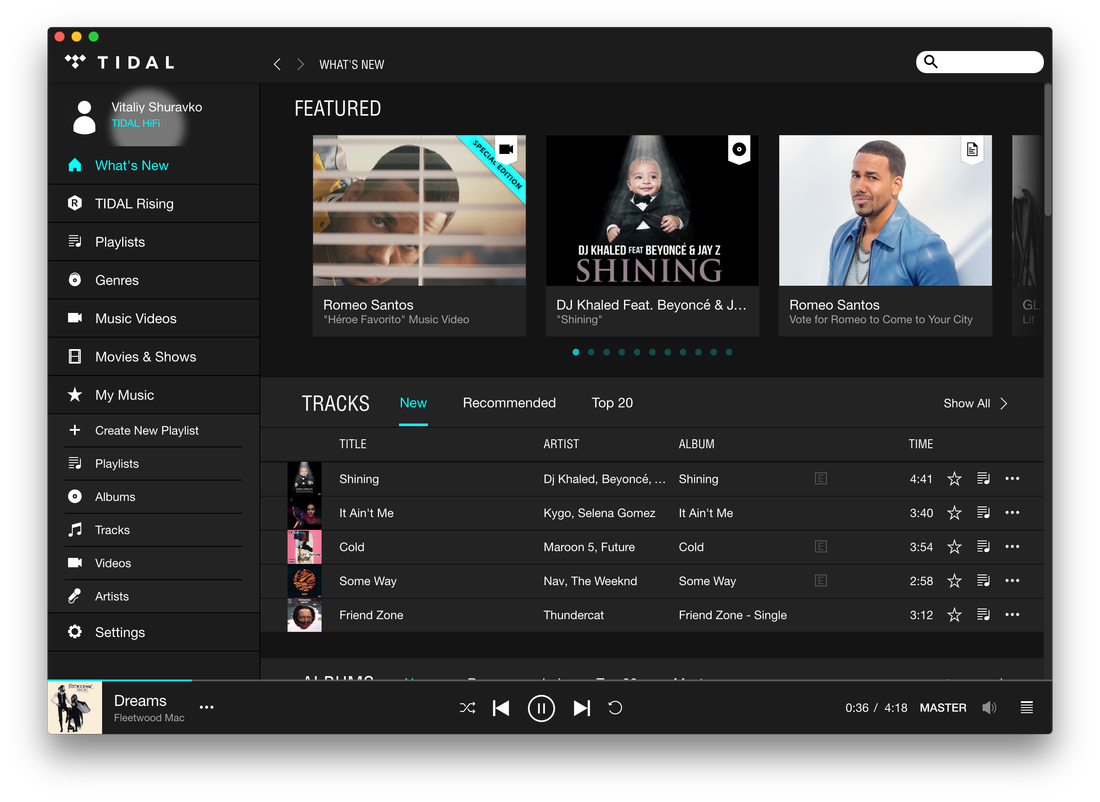Image resolution: width=1100 pixels, height=802 pixels.
Task: Select first featured carousel dot
Action: [576, 352]
